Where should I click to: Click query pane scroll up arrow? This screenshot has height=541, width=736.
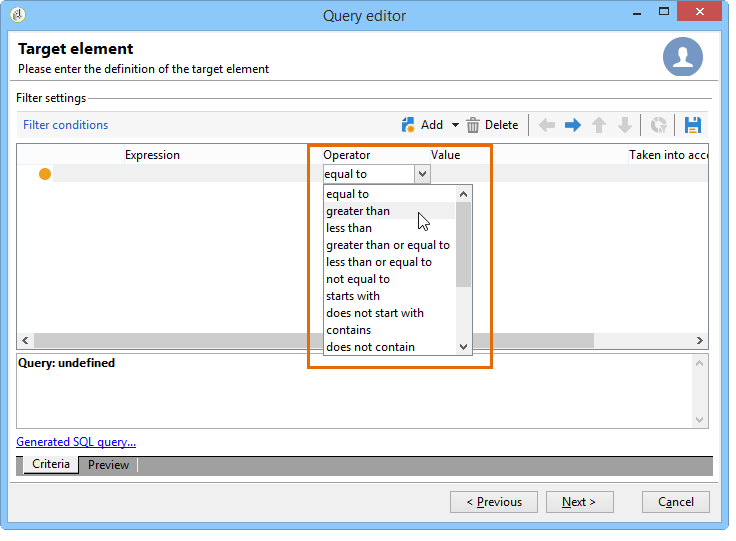[x=699, y=363]
